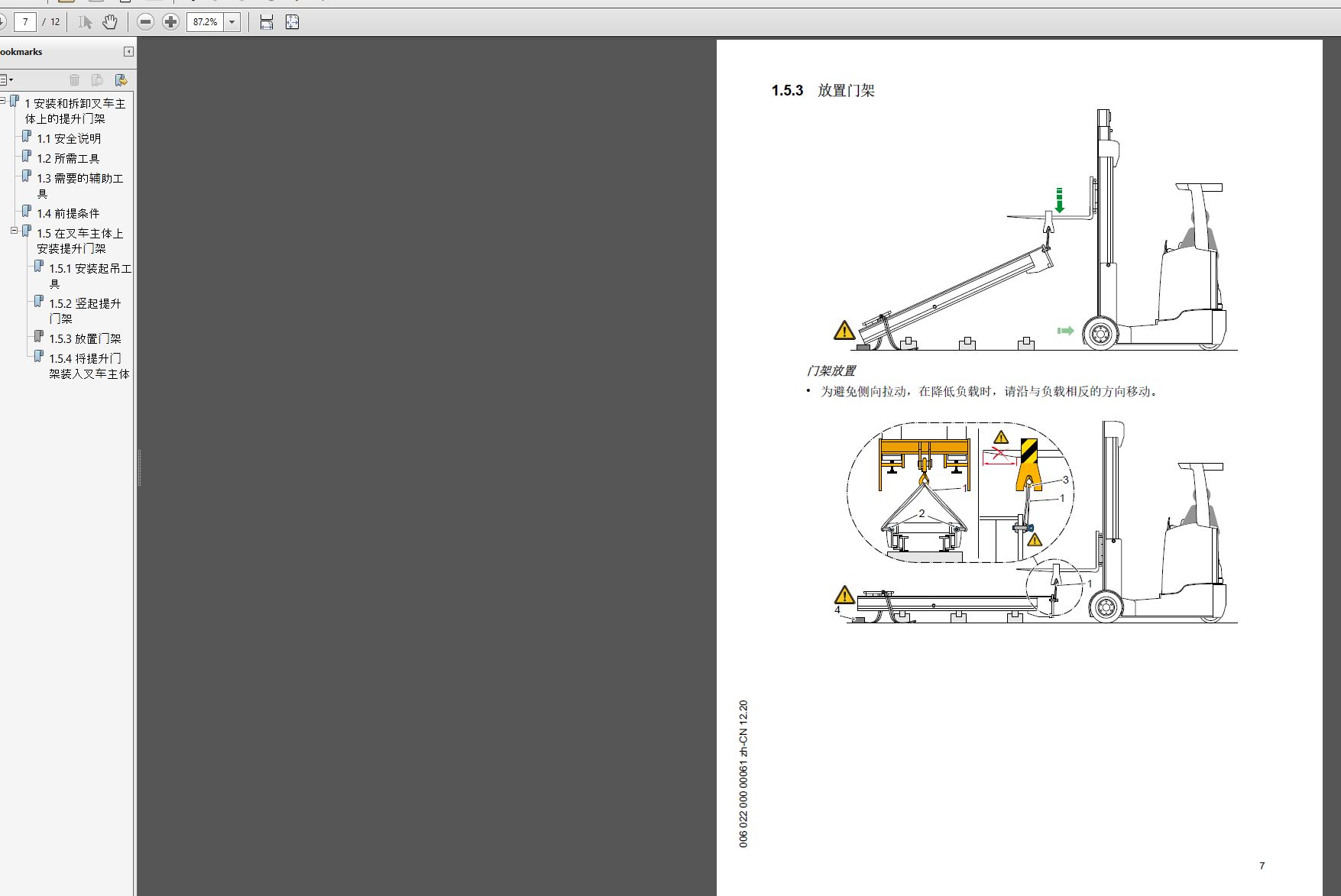Select bookmark 1.5.3 放置门架
Screen dimensions: 1341x896
coord(85,338)
